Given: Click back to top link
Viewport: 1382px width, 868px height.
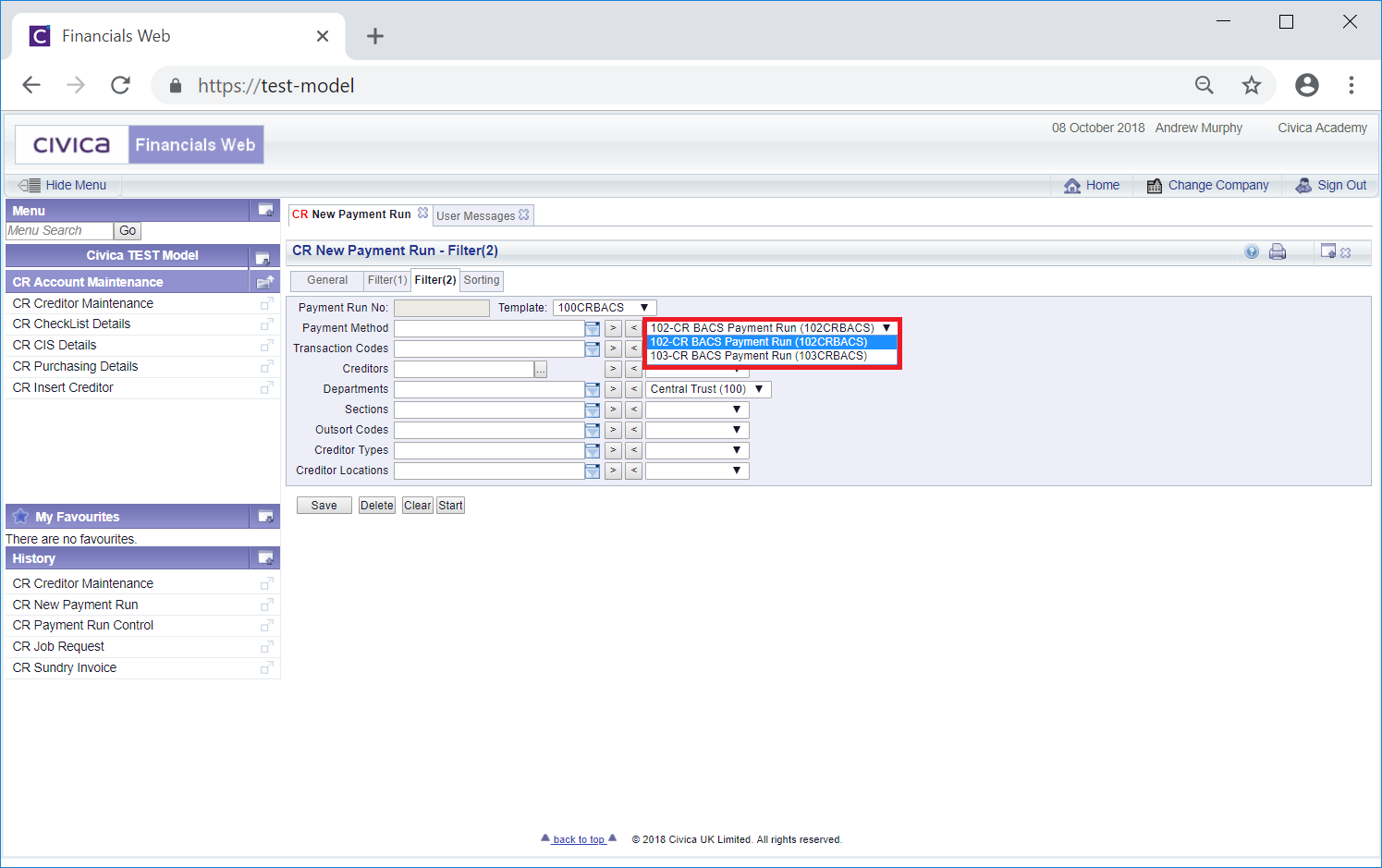Looking at the screenshot, I should pos(579,839).
